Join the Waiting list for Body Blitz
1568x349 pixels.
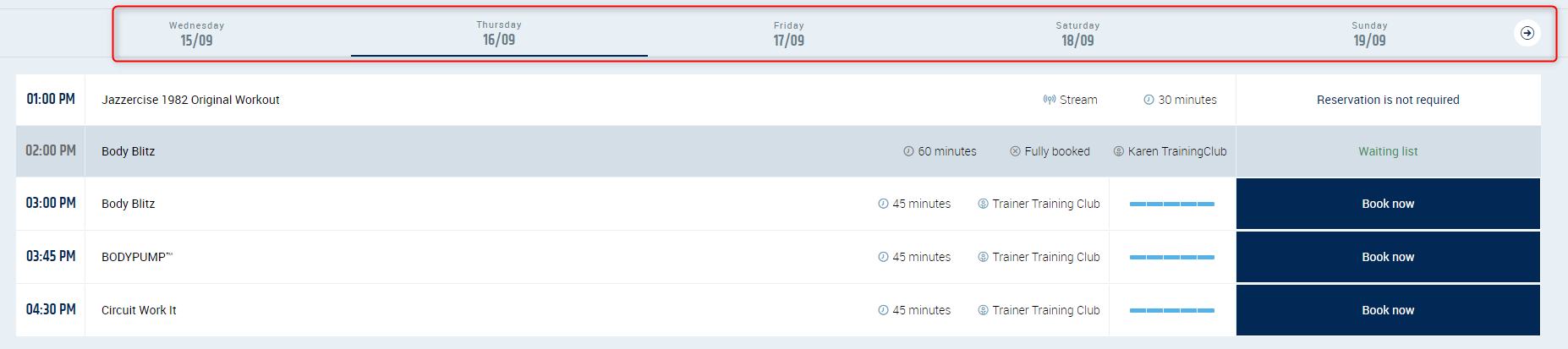click(x=1387, y=151)
